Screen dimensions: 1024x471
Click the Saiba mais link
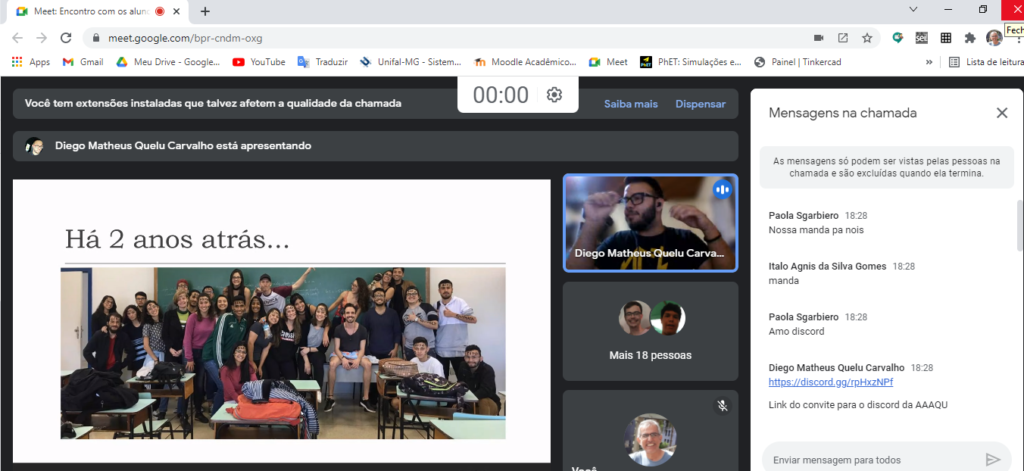pos(630,104)
